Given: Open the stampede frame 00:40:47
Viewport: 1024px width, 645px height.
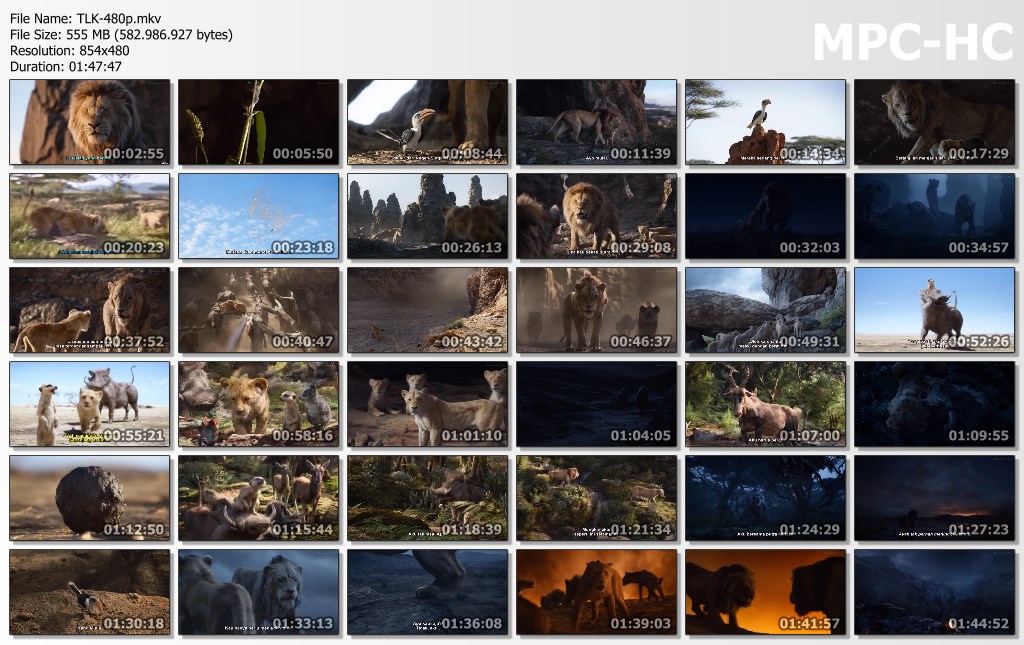Looking at the screenshot, I should (259, 310).
